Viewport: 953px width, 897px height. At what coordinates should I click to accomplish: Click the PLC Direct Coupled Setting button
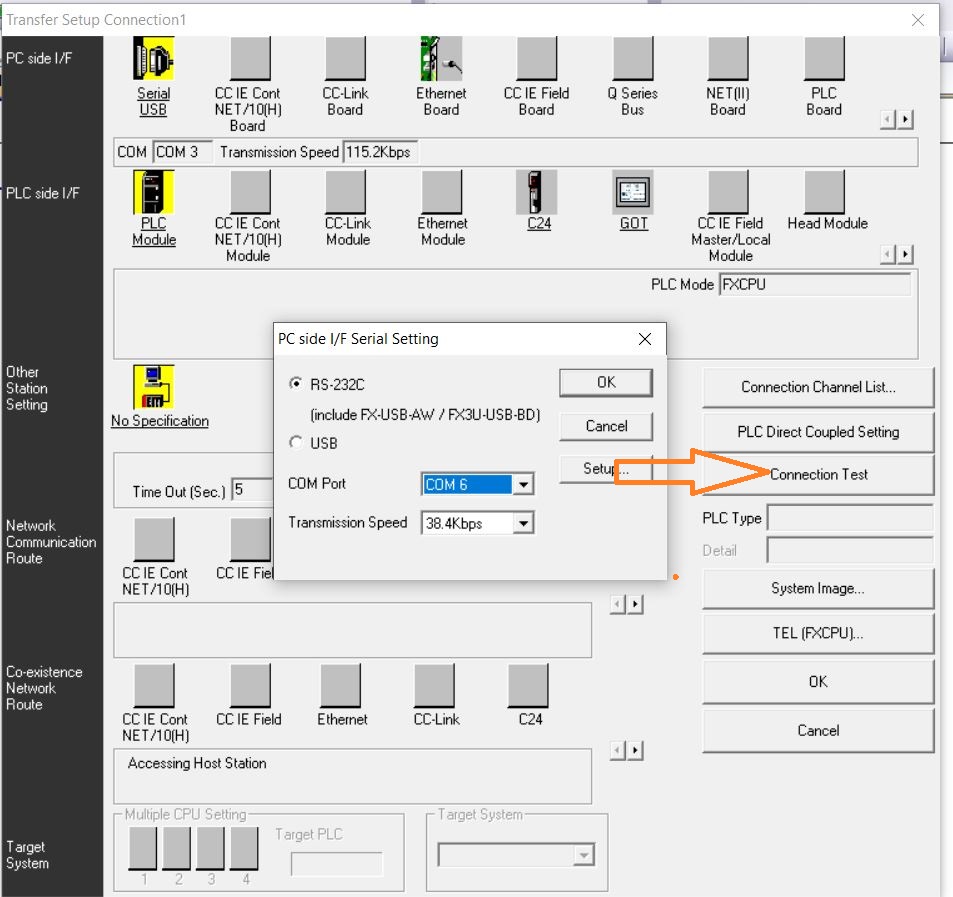(x=818, y=432)
